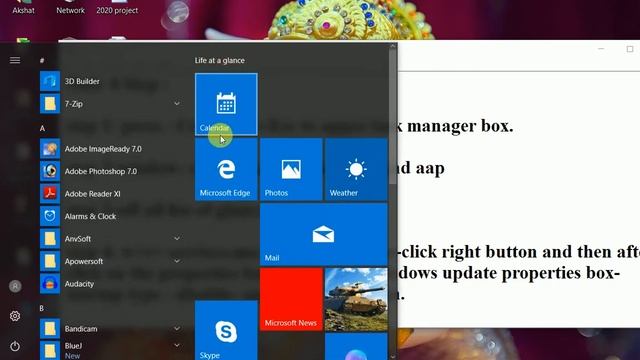Launch Adobe Photoshop 7.0 icon
The width and height of the screenshot is (640, 360).
(x=50, y=171)
